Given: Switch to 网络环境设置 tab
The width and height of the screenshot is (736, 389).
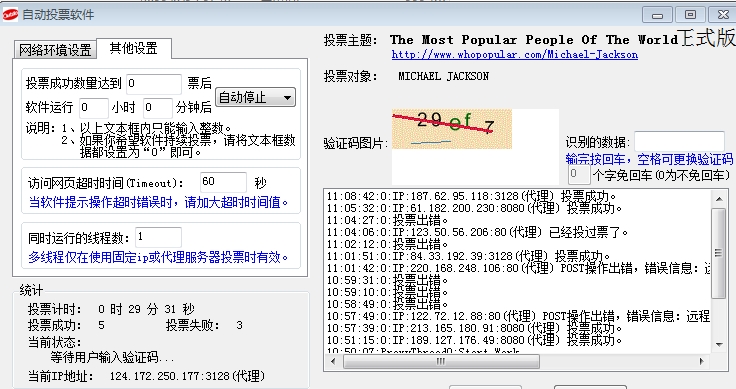Looking at the screenshot, I should click(x=55, y=50).
